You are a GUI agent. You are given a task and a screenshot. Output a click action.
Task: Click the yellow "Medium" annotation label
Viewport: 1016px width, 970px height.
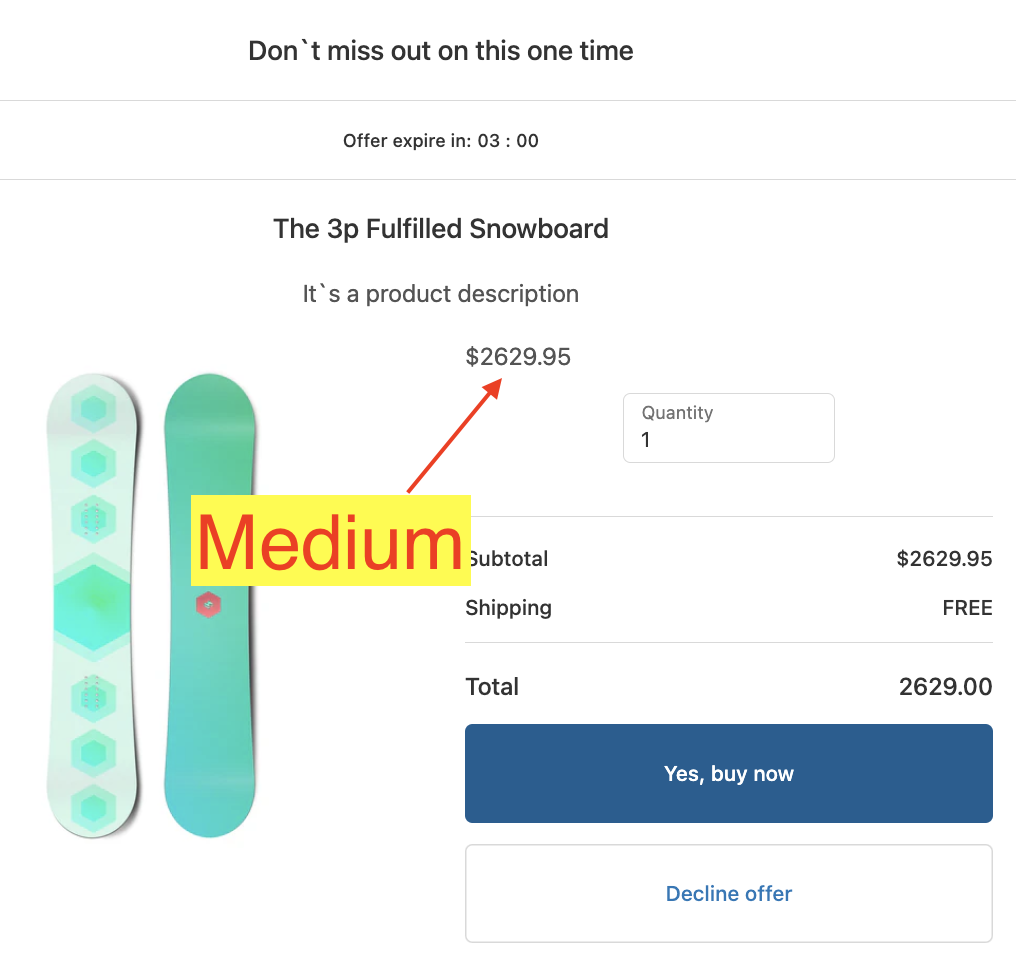tap(330, 540)
